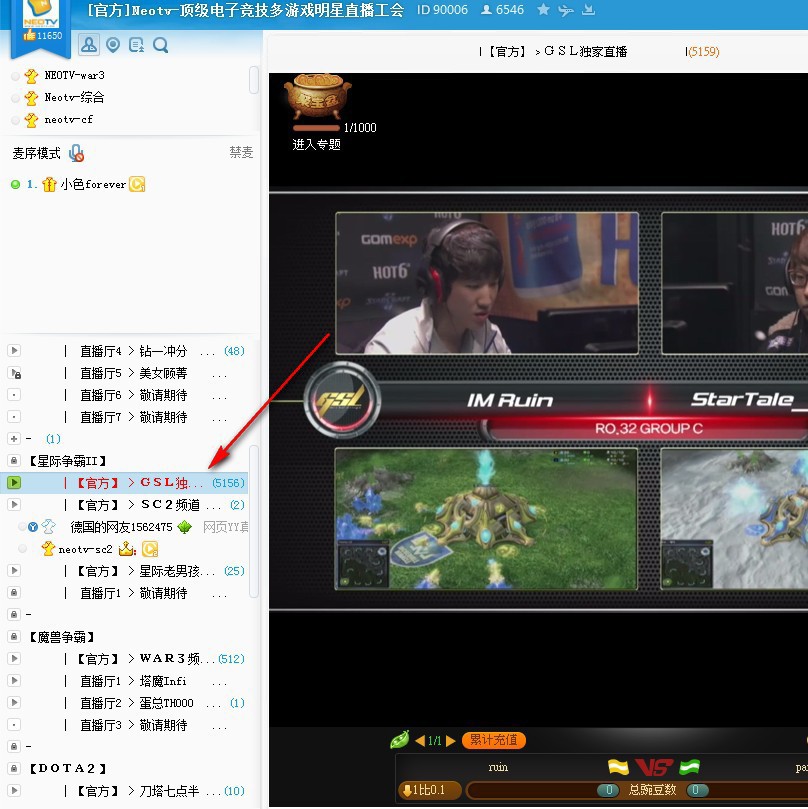
Task: Click the green bean icon below the video
Action: click(x=400, y=740)
